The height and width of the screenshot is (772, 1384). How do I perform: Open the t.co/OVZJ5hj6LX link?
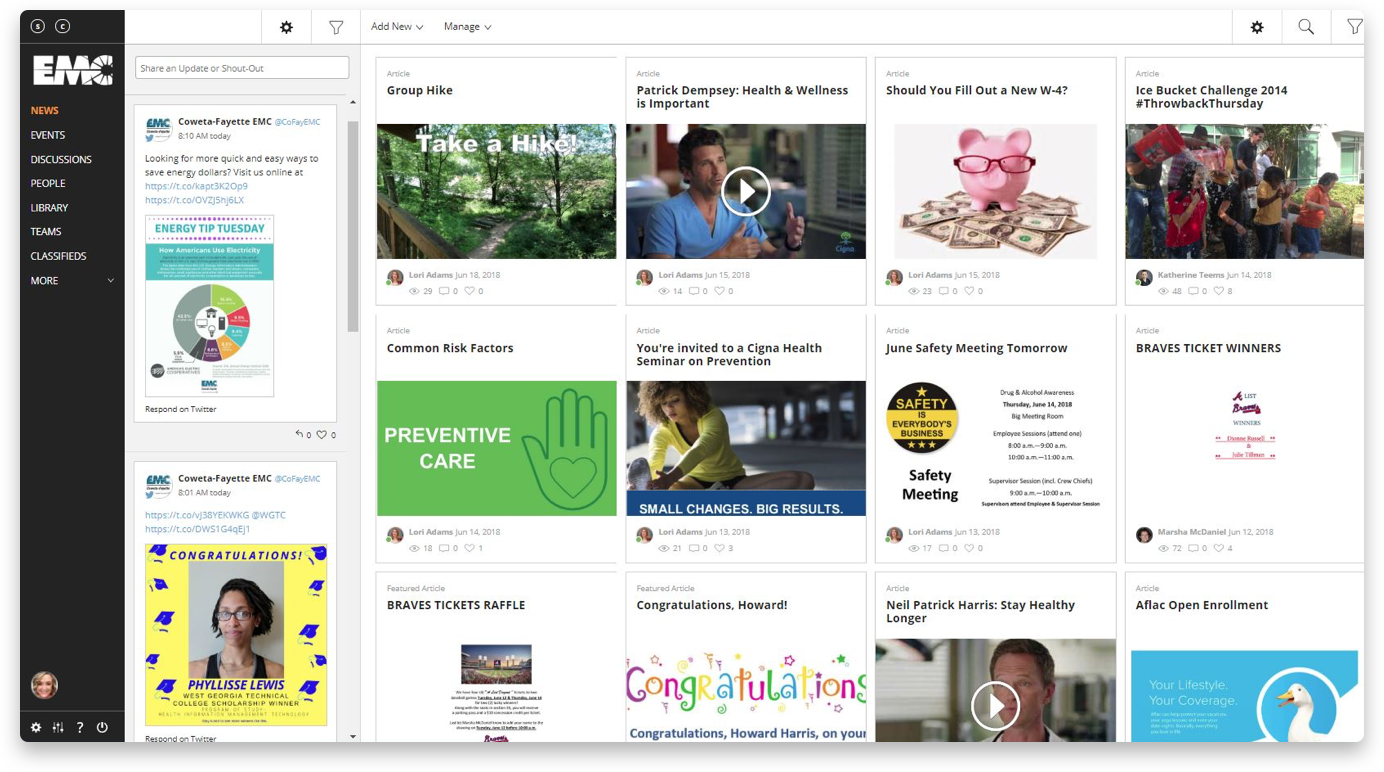(194, 200)
